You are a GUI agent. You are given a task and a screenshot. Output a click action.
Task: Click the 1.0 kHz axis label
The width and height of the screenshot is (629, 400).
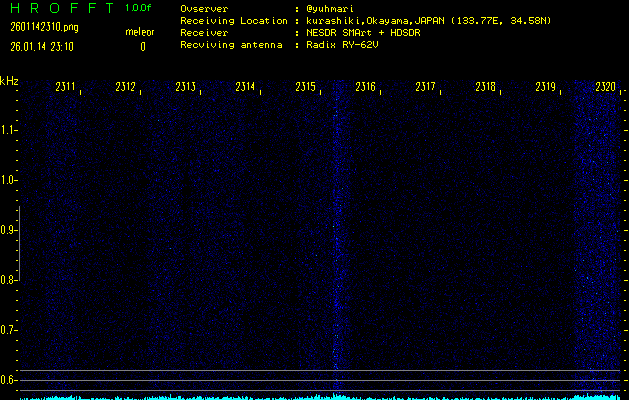point(6,180)
